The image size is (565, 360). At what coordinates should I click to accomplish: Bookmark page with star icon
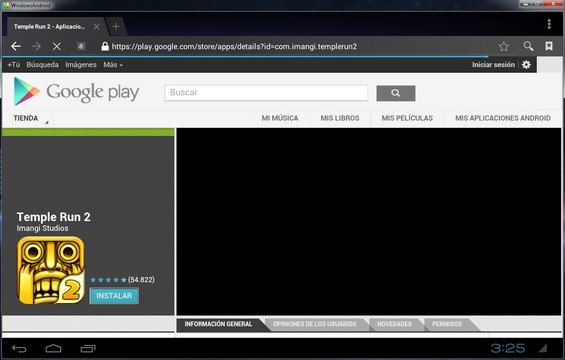[x=504, y=46]
